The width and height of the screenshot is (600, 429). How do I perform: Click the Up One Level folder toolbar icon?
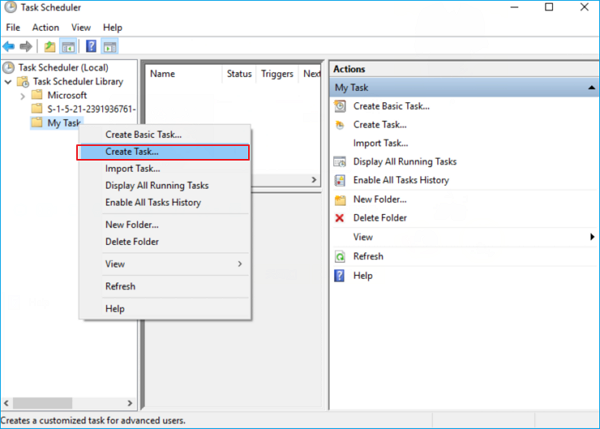pos(49,47)
